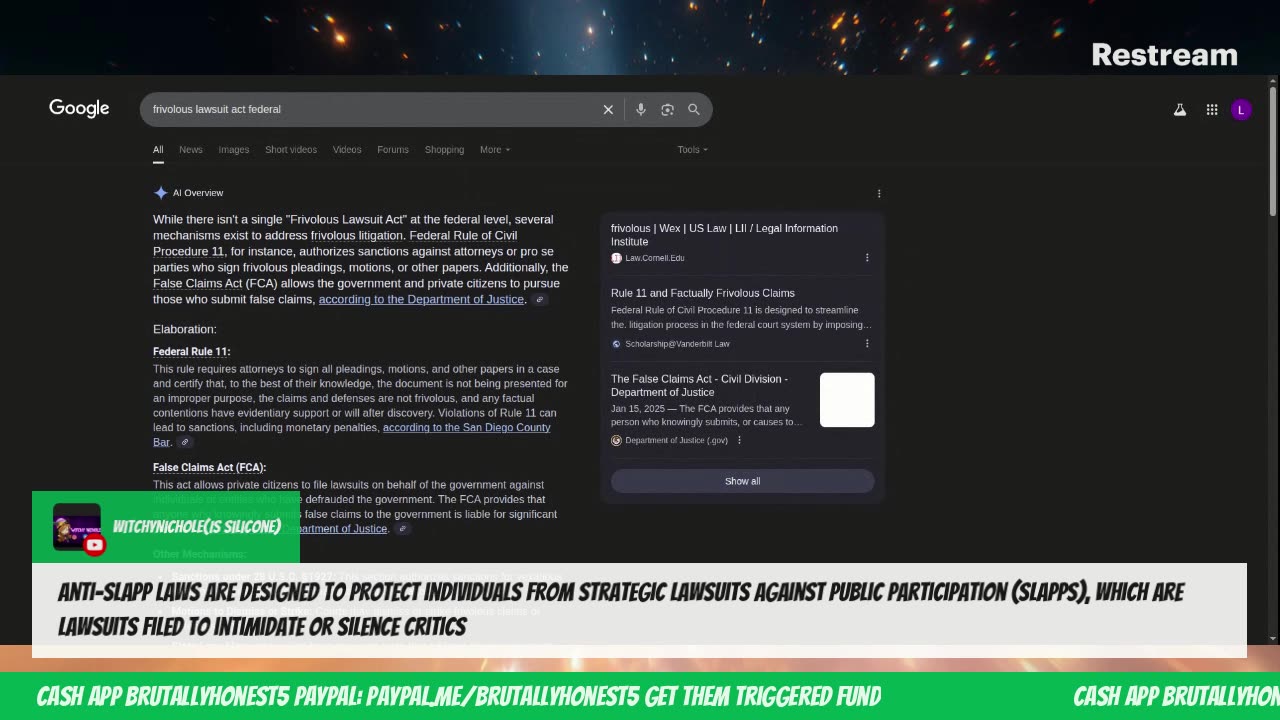This screenshot has height=720, width=1280.
Task: Expand the Tools dropdown
Action: tap(692, 150)
